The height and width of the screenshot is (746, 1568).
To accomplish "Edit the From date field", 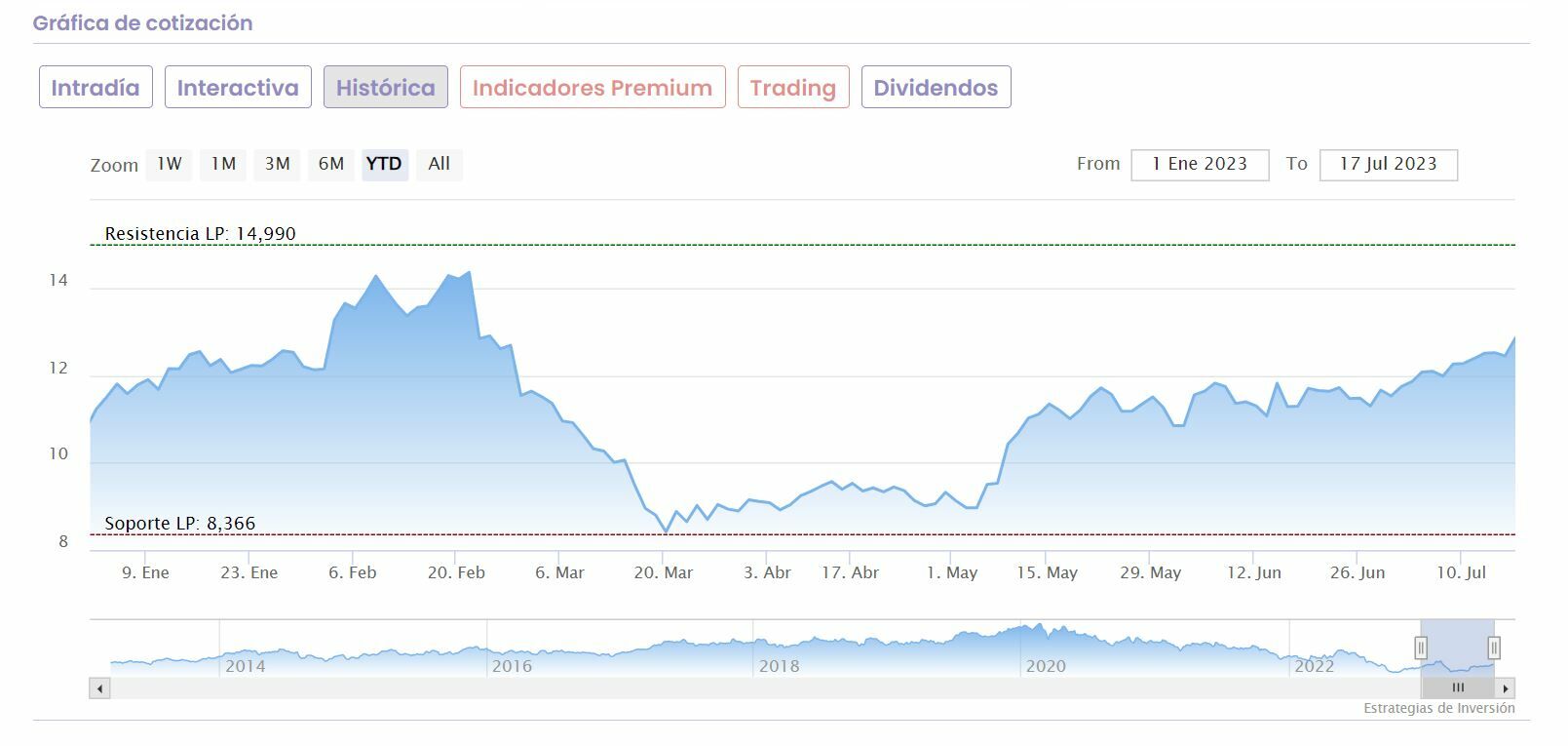I will tap(1200, 165).
